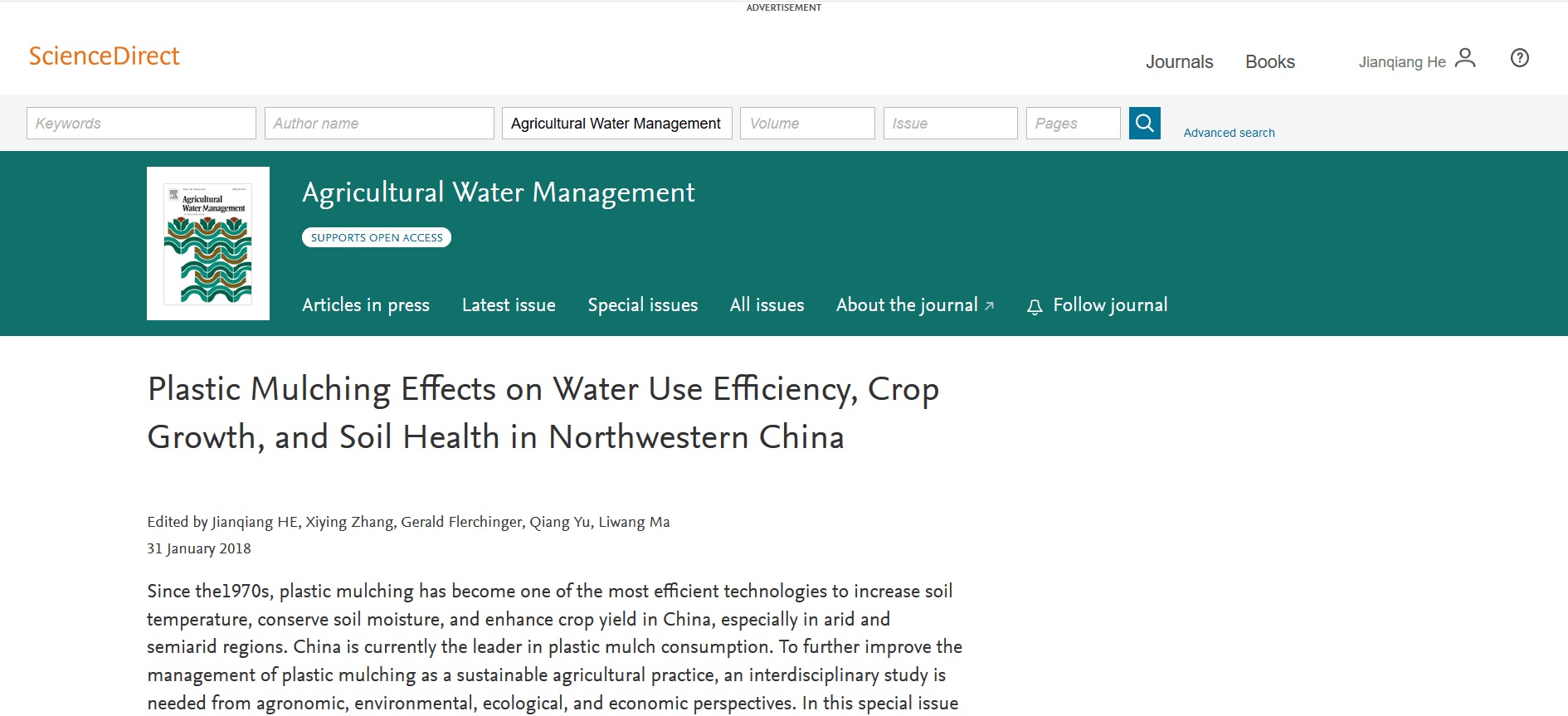Click the Issue input box

[x=950, y=124]
